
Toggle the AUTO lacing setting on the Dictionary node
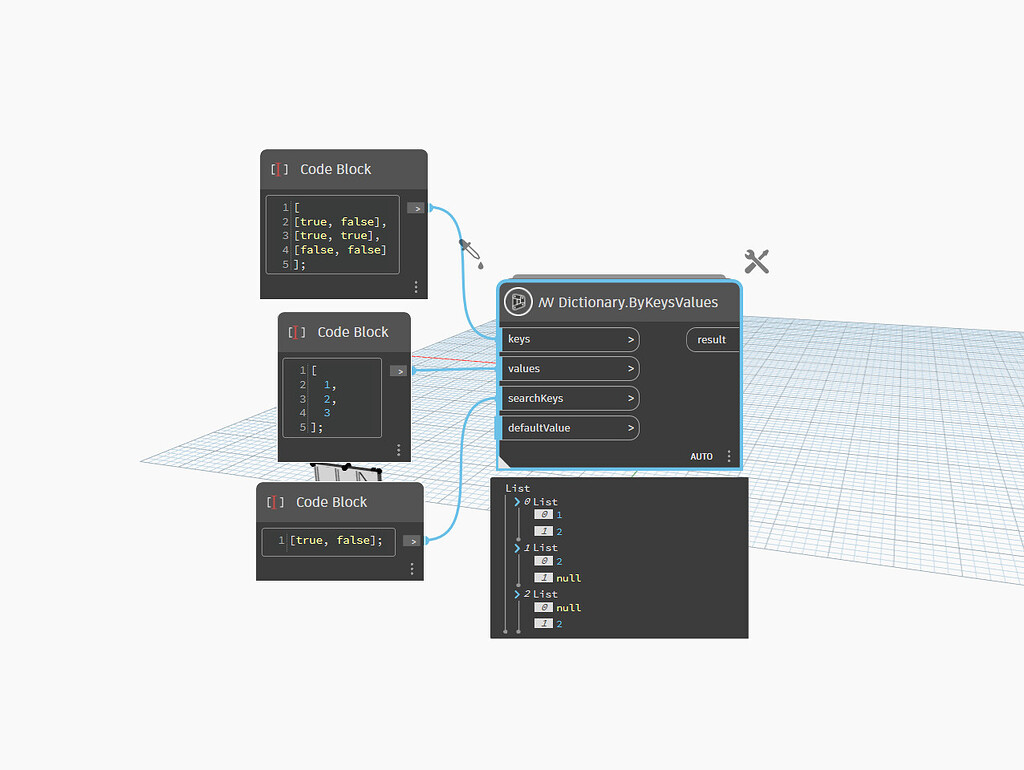click(702, 455)
